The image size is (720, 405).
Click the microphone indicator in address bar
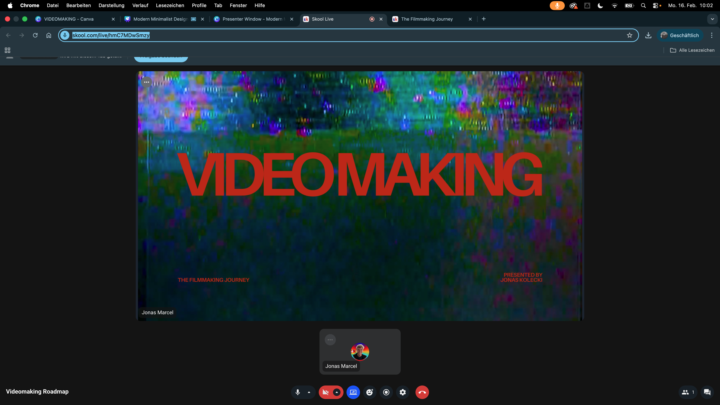[65, 35]
